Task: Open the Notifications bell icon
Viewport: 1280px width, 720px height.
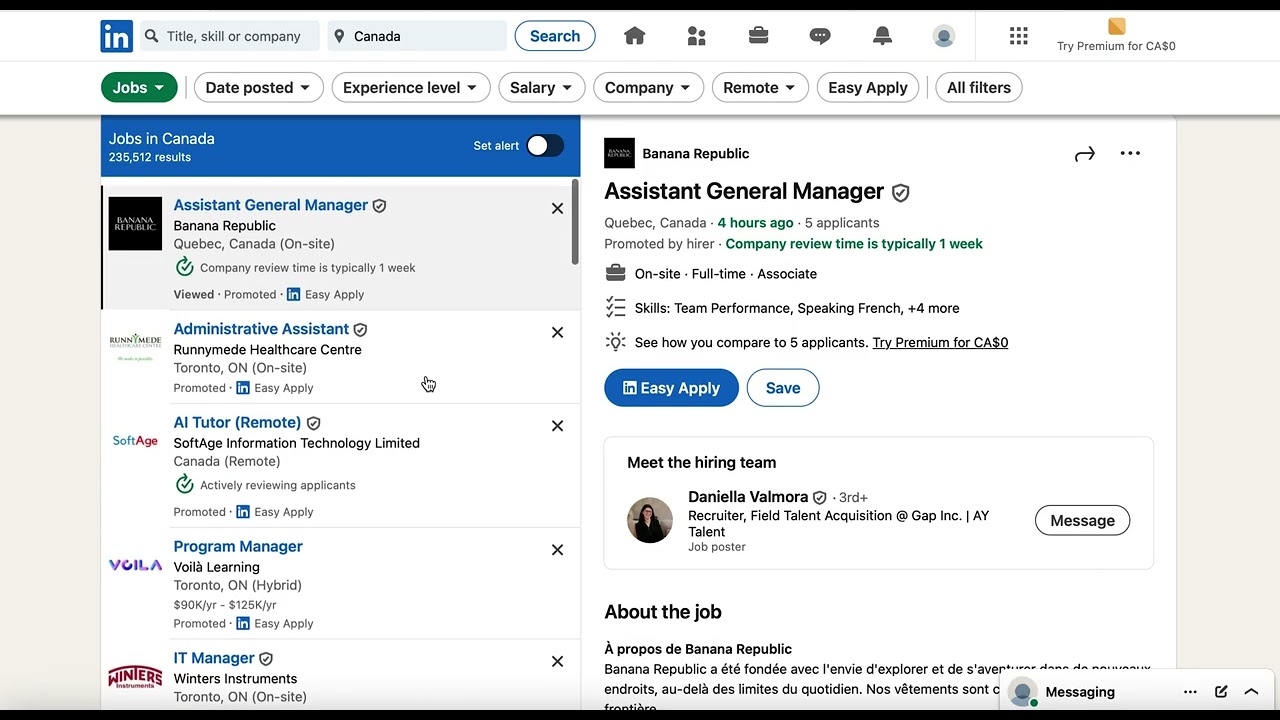Action: [882, 36]
